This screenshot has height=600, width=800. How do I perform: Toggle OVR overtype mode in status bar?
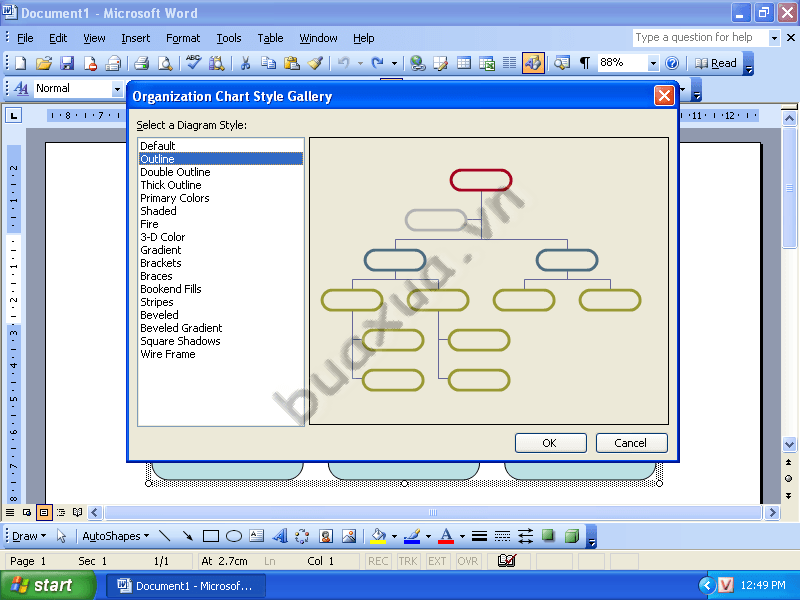[467, 561]
